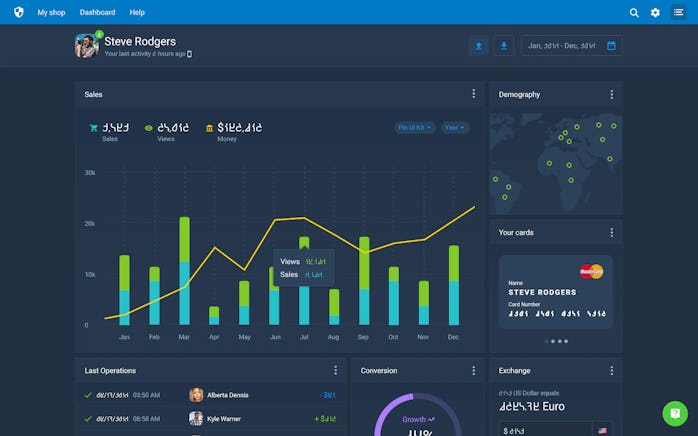Click the US flag in exchange field
698x436 pixels.
click(602, 431)
